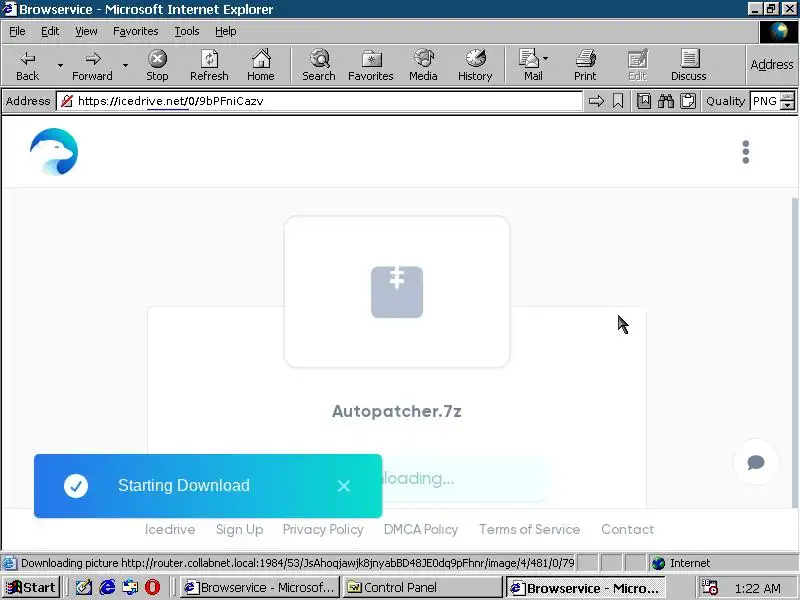
Task: Click the Downloading... button
Action: [464, 479]
